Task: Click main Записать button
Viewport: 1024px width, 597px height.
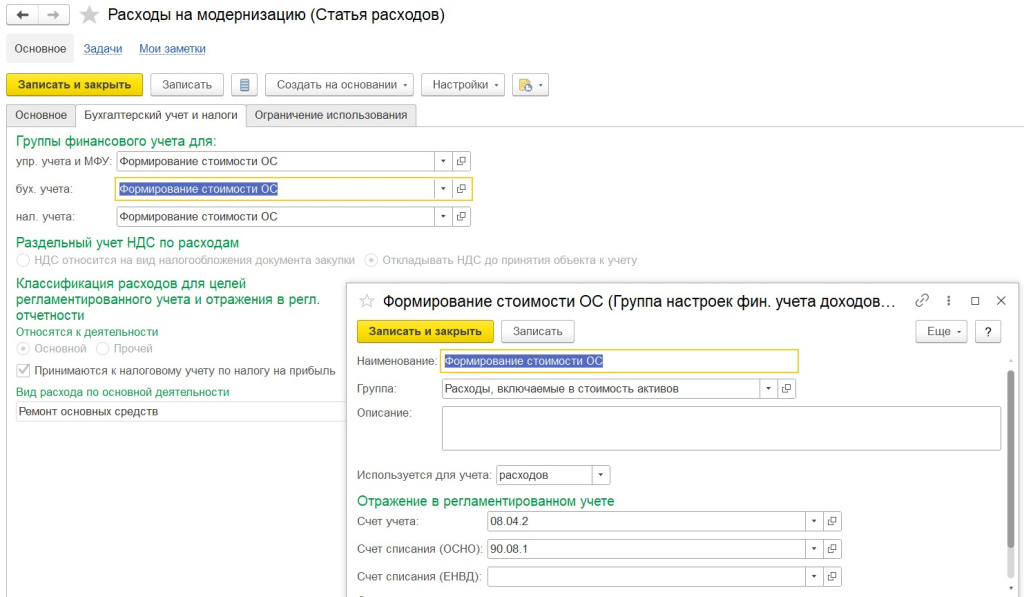Action: click(x=187, y=85)
